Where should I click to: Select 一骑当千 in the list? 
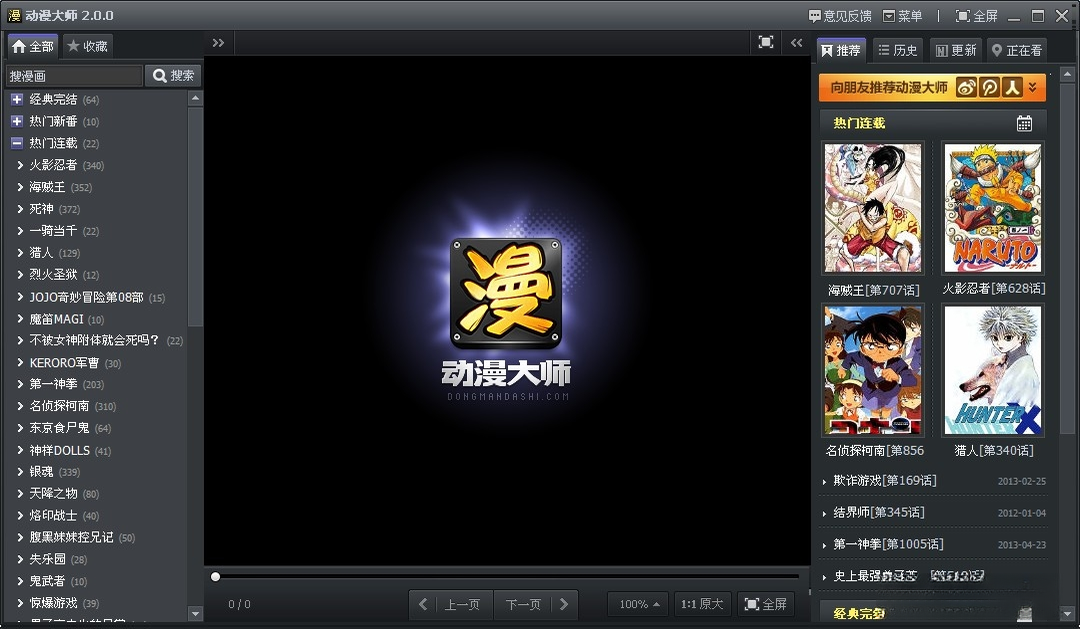53,231
